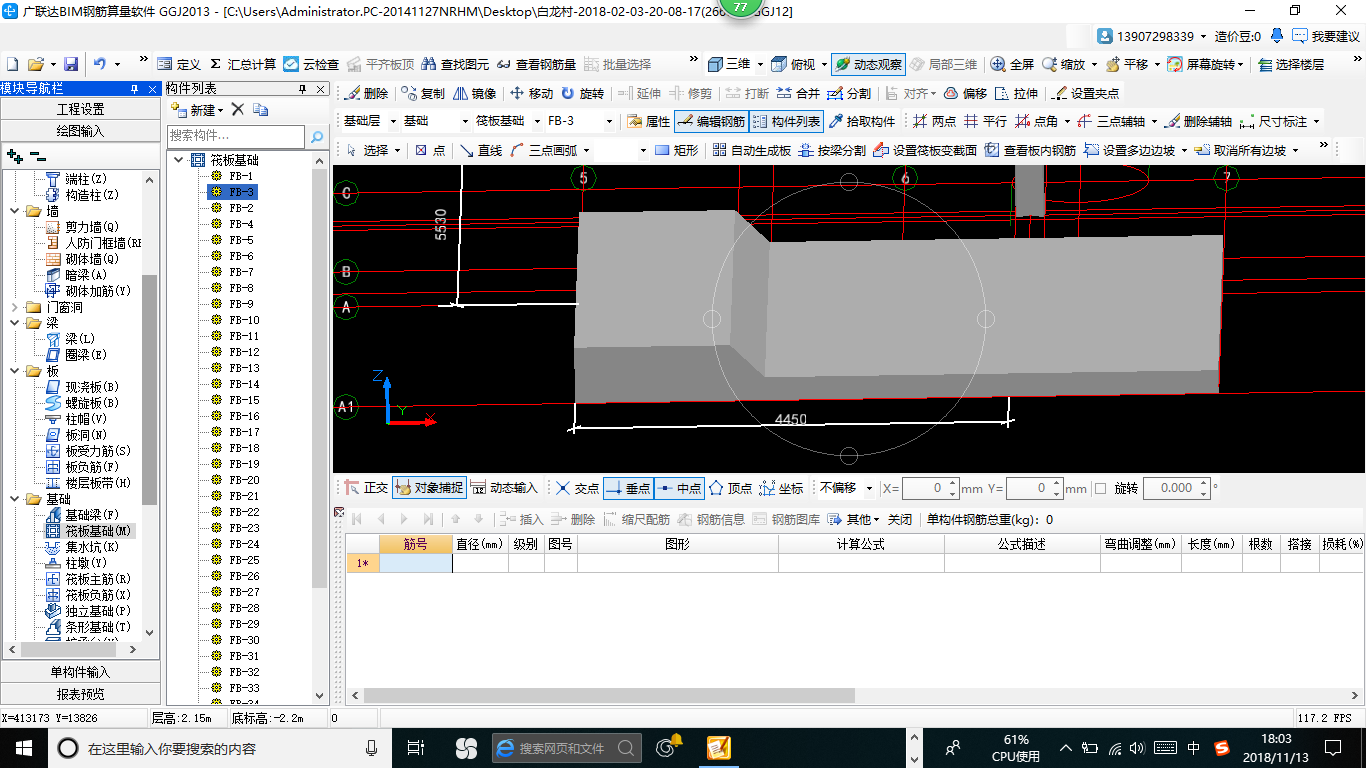This screenshot has width=1366, height=768.
Task: Click 全屏 full screen button
Action: [x=1012, y=64]
